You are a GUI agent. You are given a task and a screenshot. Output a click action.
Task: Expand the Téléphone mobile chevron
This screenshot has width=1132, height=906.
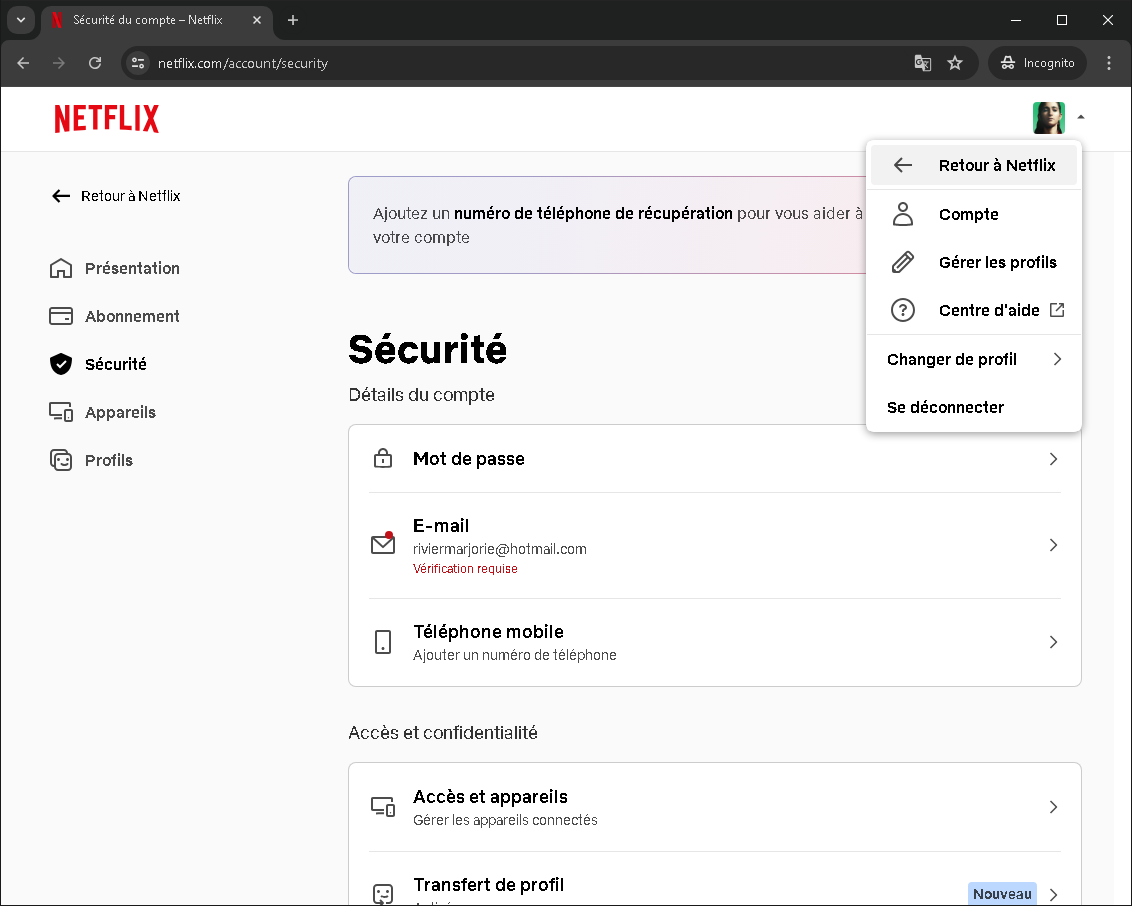pos(1053,642)
